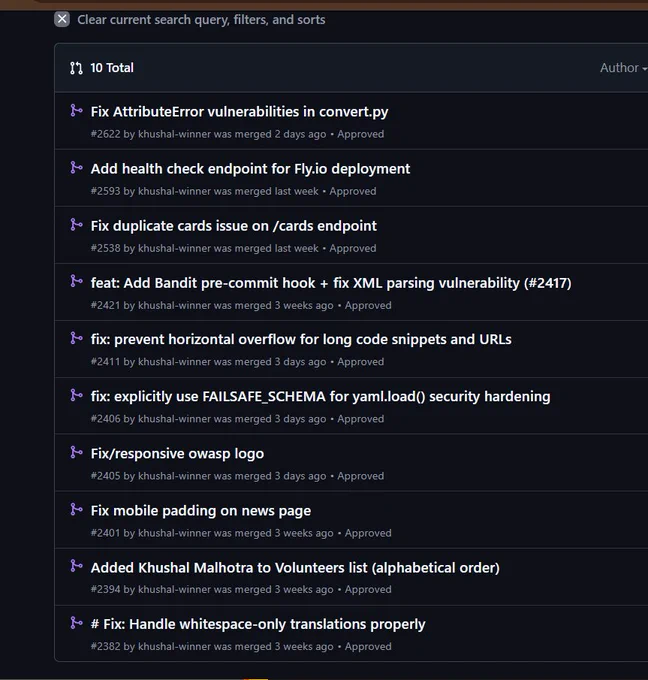The width and height of the screenshot is (648, 680).
Task: Click merged icon beside Add health check endpoint
Action: tap(76, 167)
